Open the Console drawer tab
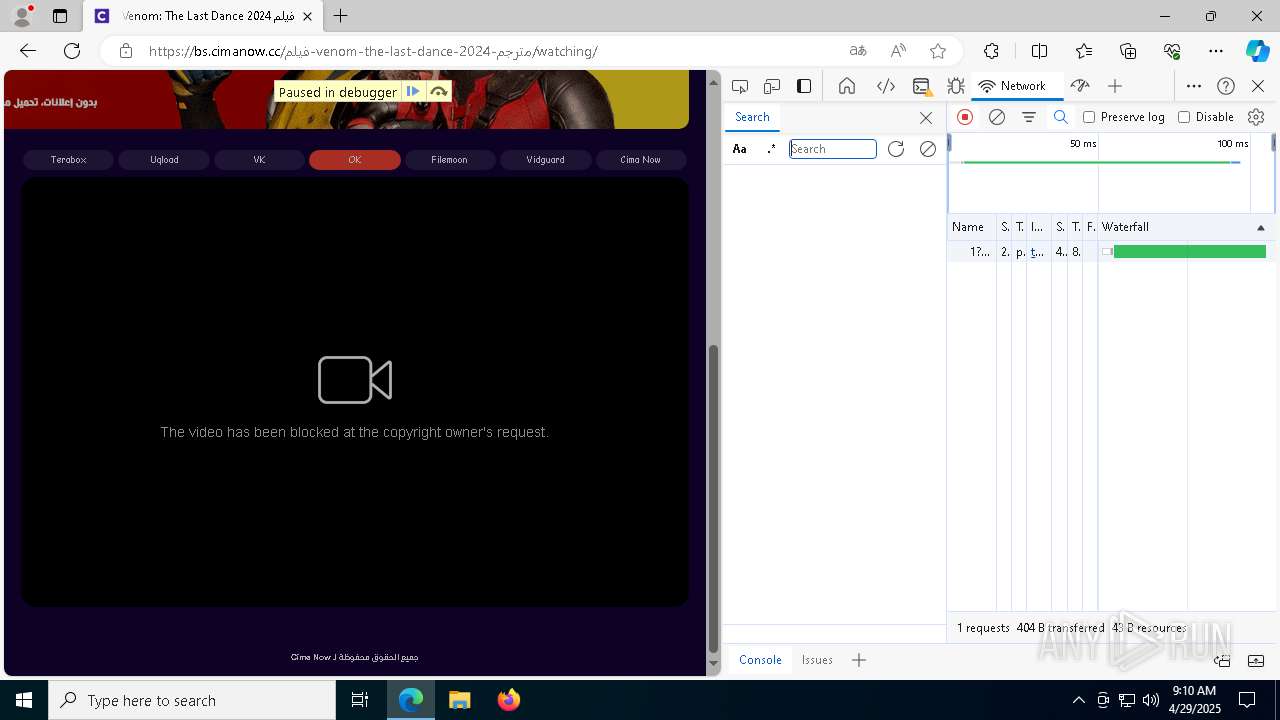Image resolution: width=1280 pixels, height=720 pixels. 760,660
